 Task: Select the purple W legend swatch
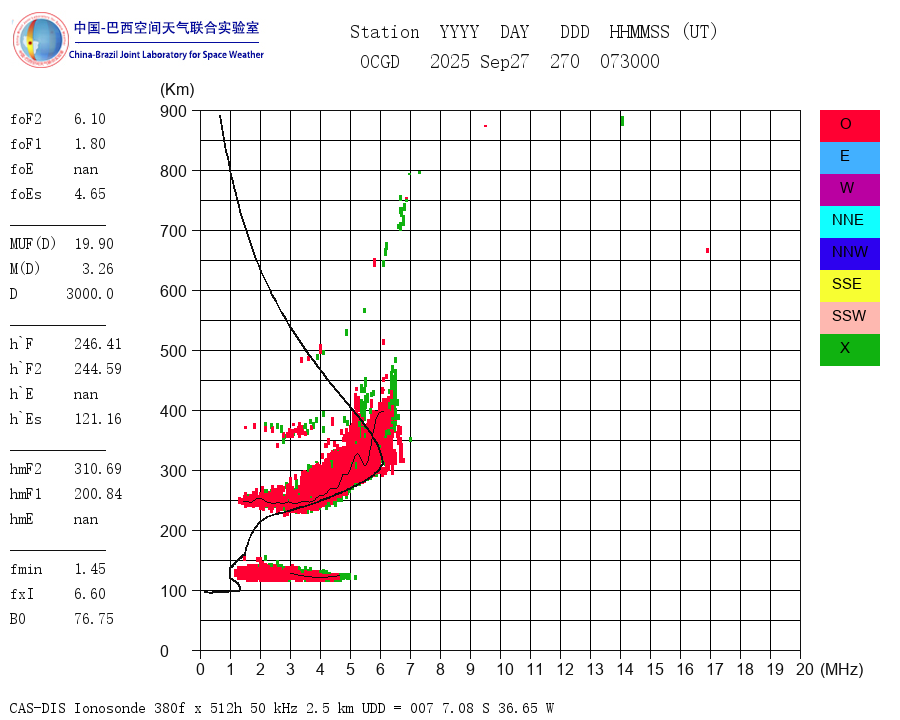(x=849, y=189)
